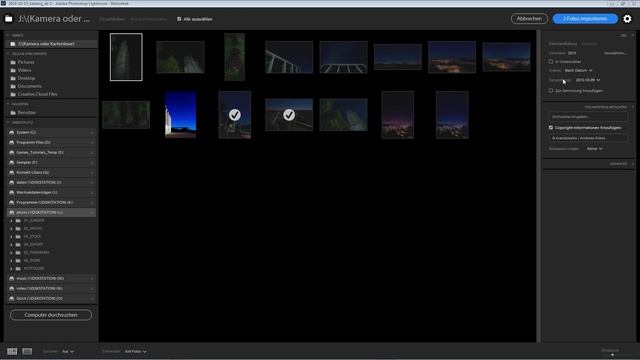Screen dimensions: 640x360
Task: Expand the 03_STOCK folder arrow
Action: [x=11, y=237]
